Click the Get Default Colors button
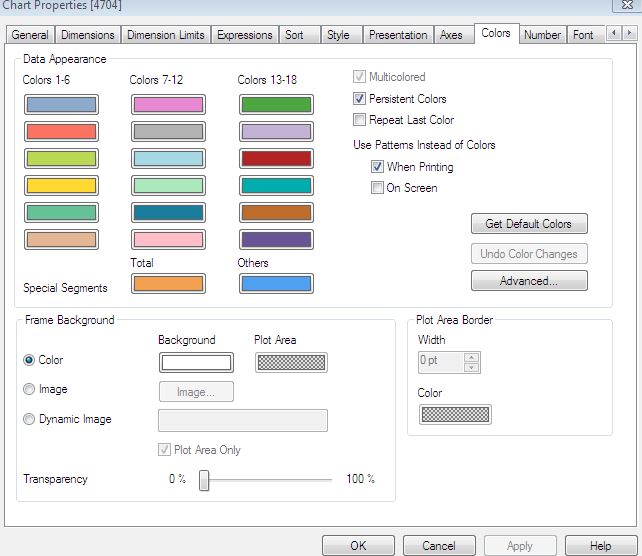This screenshot has width=642, height=556. pyautogui.click(x=529, y=224)
